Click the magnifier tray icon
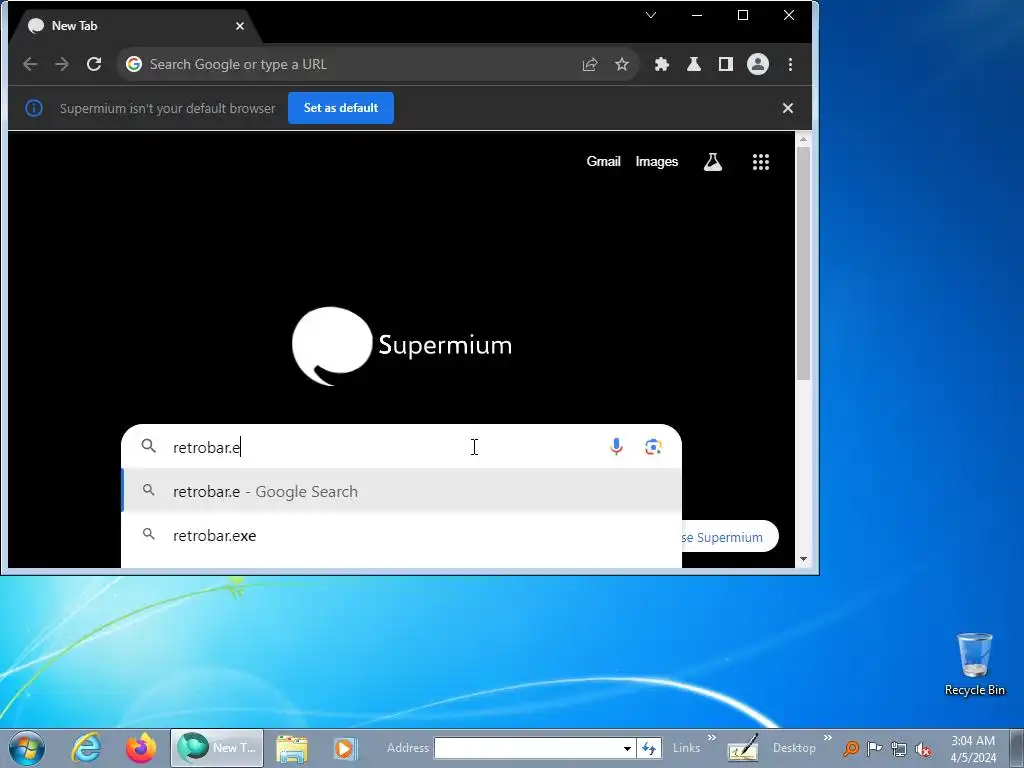Viewport: 1024px width, 768px height. [x=851, y=748]
